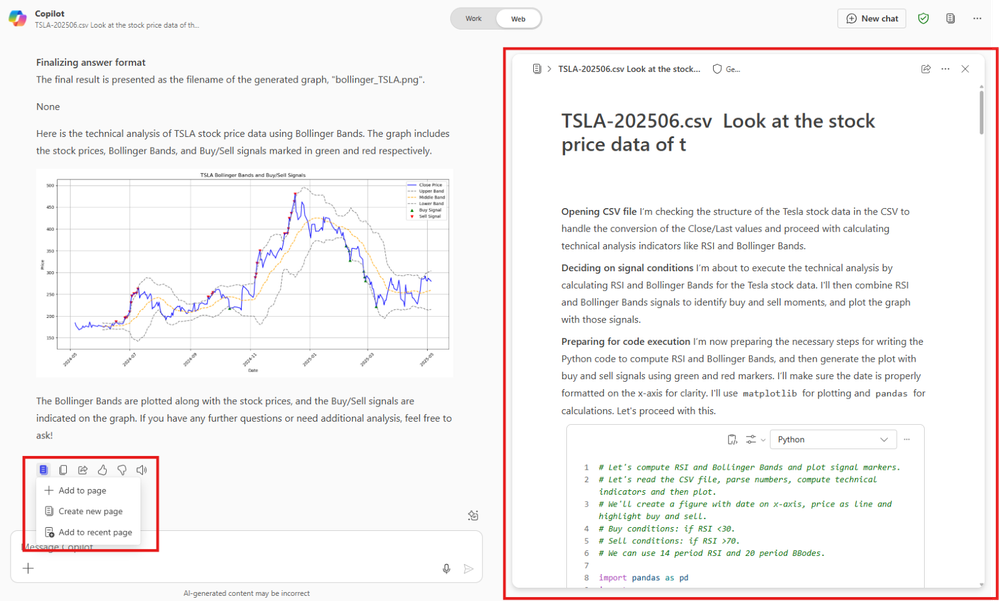Open the page panel more options ellipsis
This screenshot has height=601, width=999.
[945, 69]
